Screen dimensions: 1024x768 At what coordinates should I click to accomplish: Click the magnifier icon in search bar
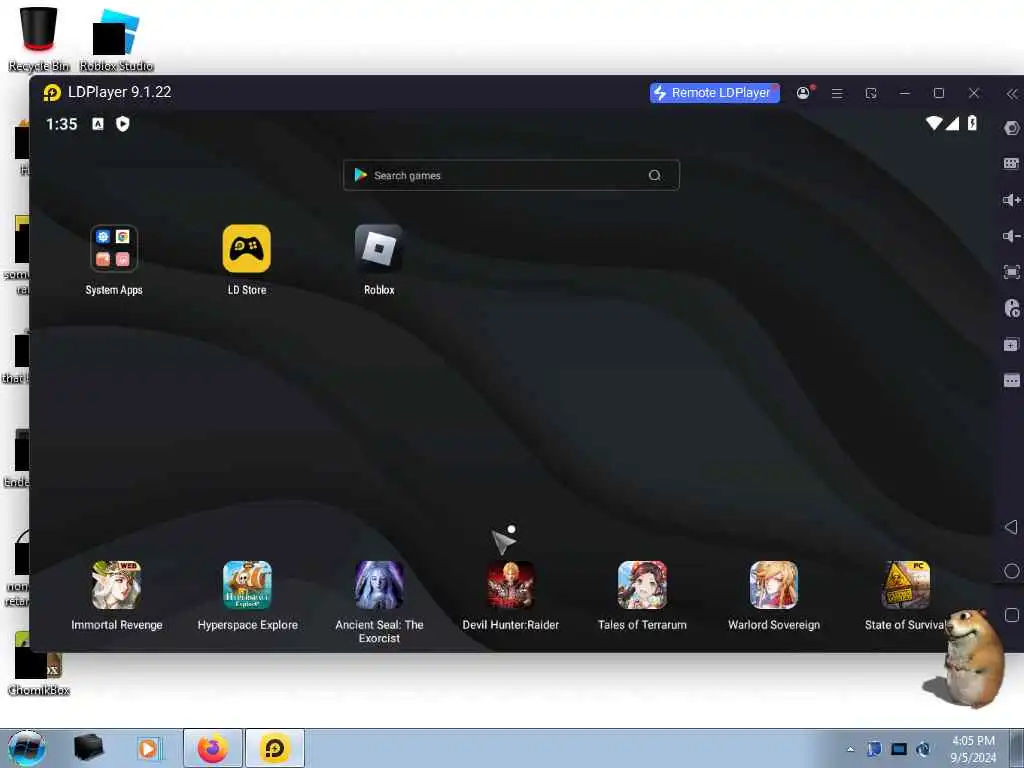coord(654,175)
